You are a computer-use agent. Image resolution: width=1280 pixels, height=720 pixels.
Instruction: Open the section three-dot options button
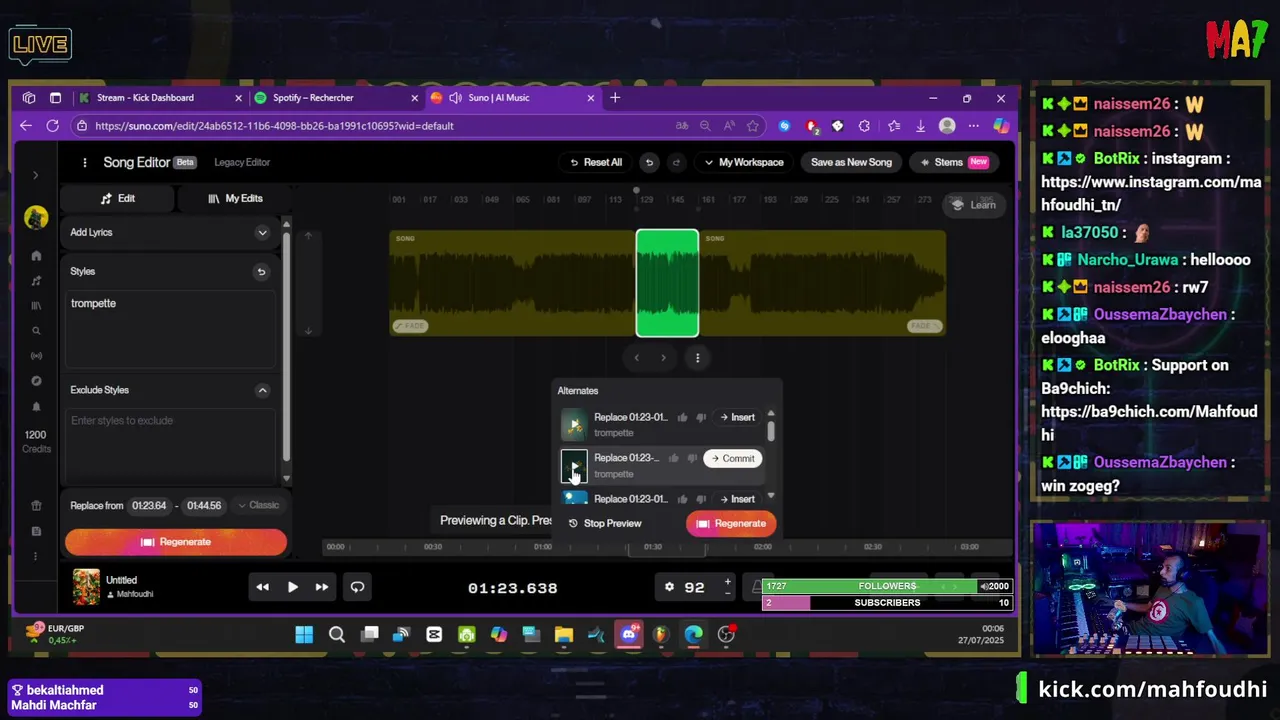click(698, 357)
